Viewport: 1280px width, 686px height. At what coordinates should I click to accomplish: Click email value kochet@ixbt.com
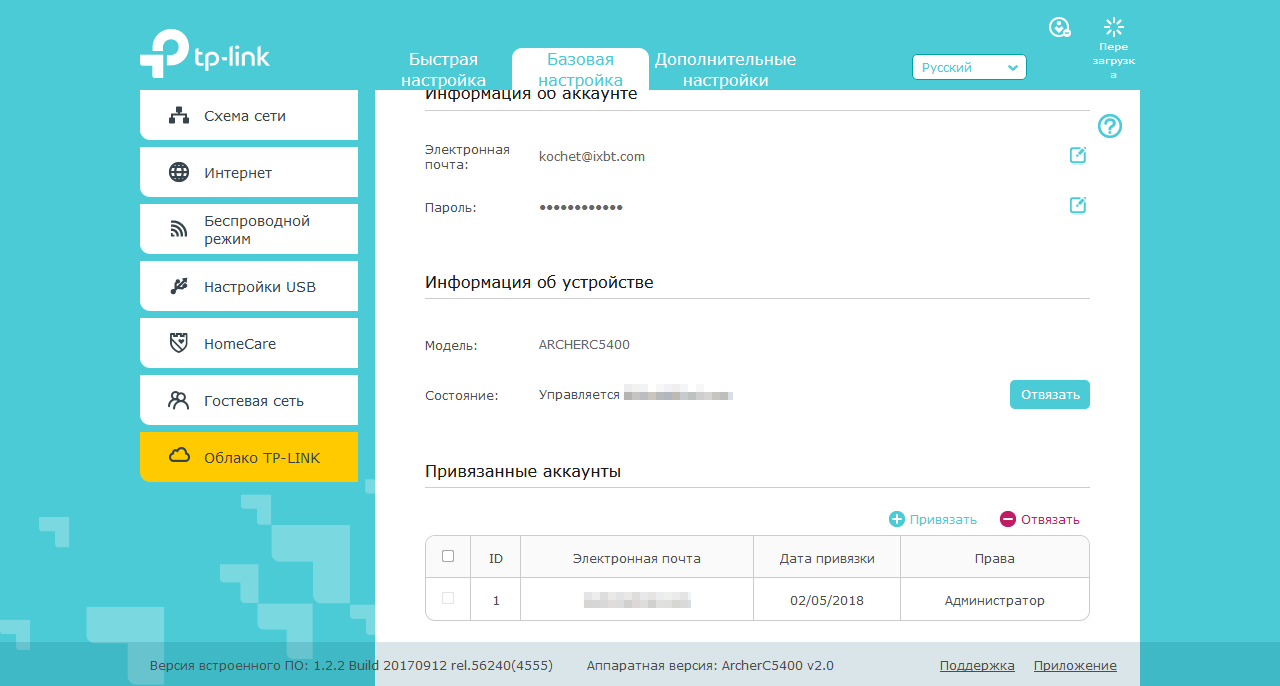pyautogui.click(x=592, y=156)
